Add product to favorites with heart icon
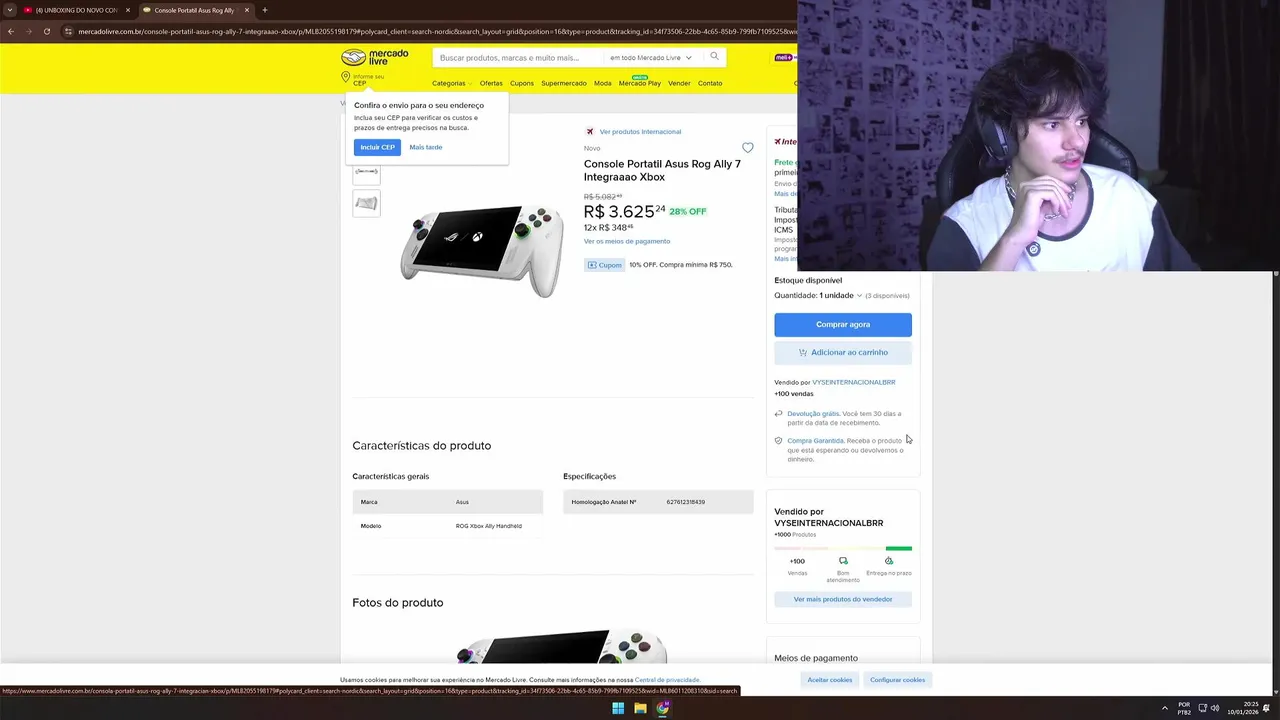The width and height of the screenshot is (1280, 720). click(747, 148)
